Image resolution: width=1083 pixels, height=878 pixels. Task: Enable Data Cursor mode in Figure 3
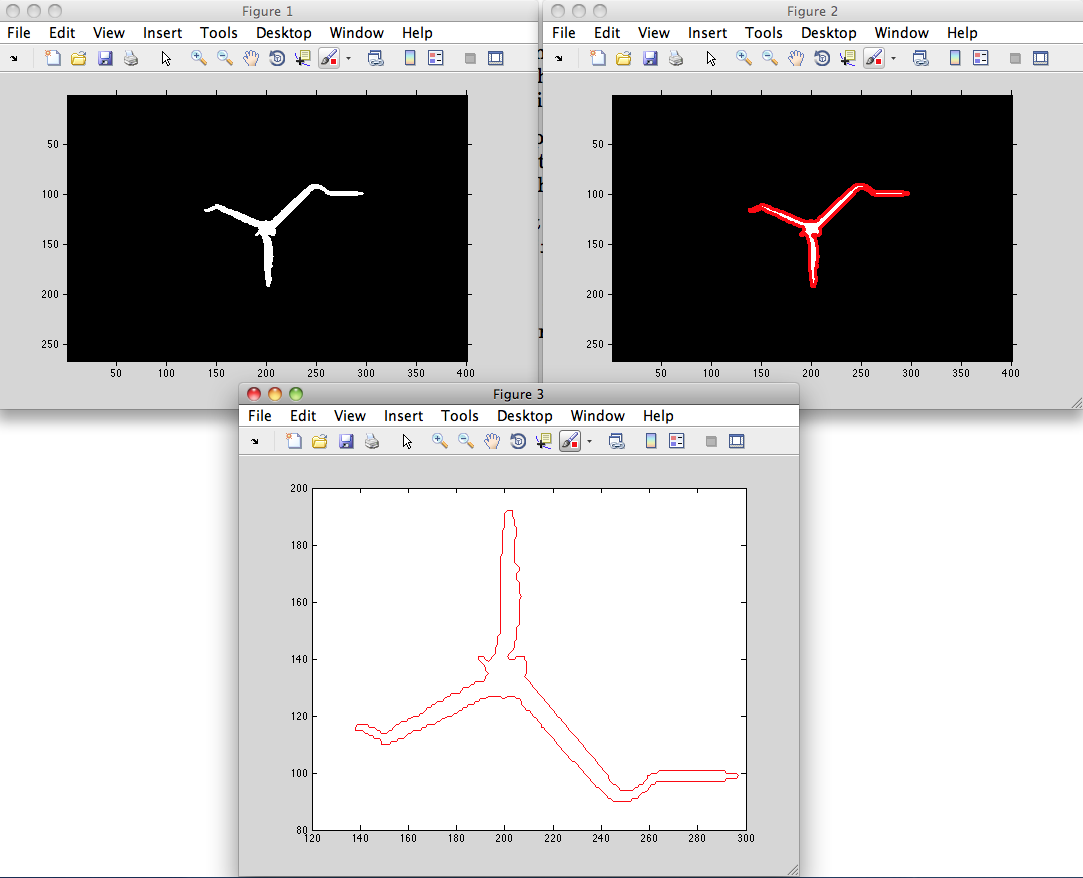click(544, 441)
